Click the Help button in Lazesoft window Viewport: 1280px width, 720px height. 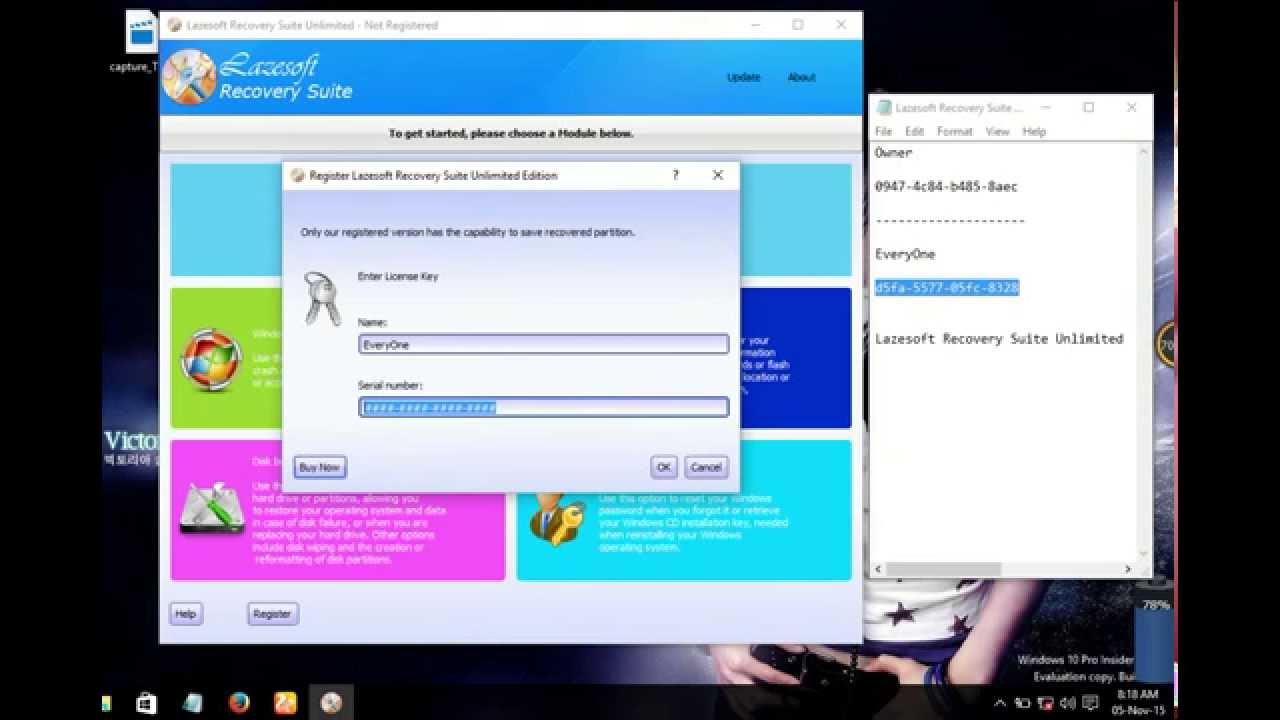point(185,614)
